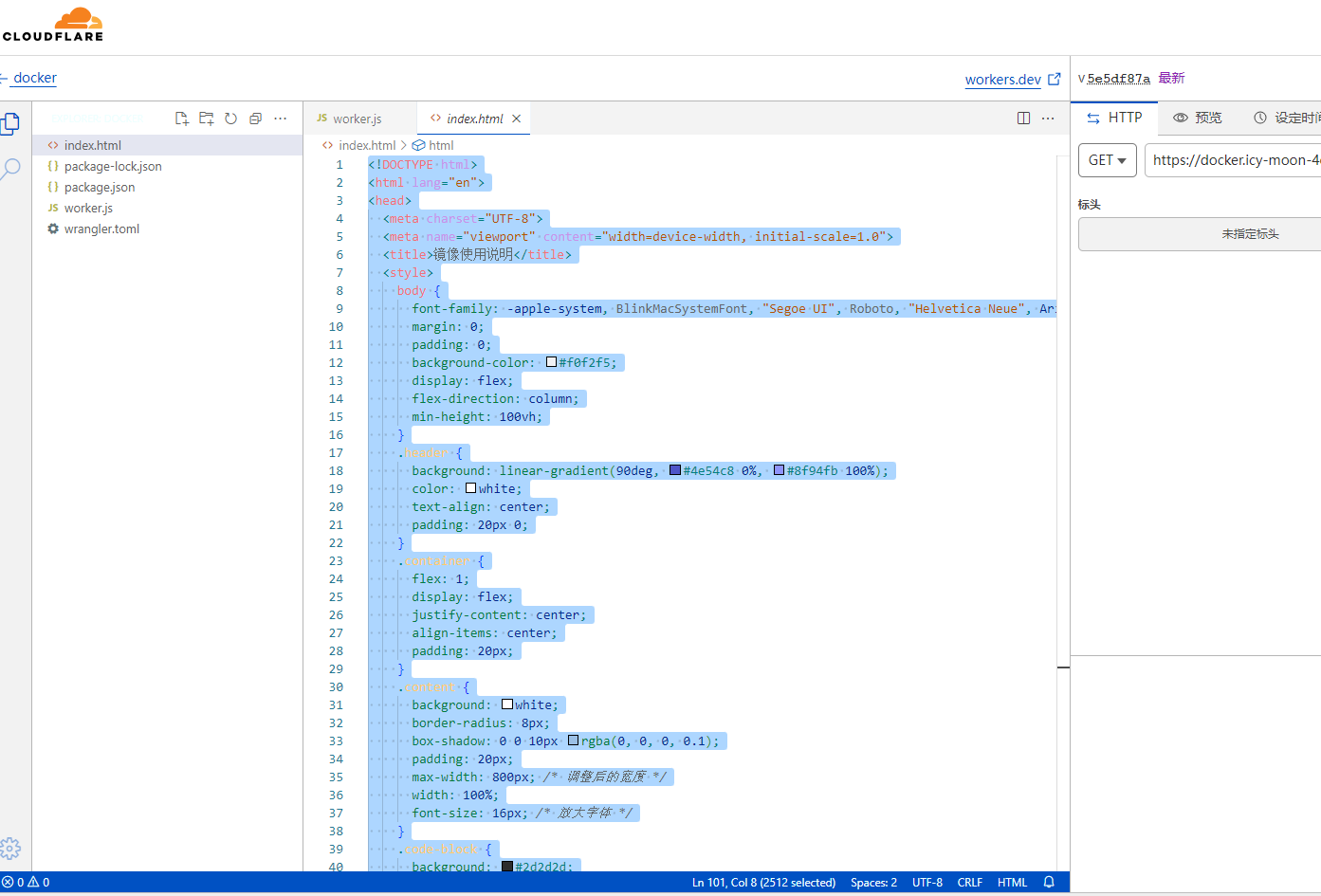1321x896 pixels.
Task: Open explorer Views and More Actions menu
Action: pyautogui.click(x=281, y=119)
